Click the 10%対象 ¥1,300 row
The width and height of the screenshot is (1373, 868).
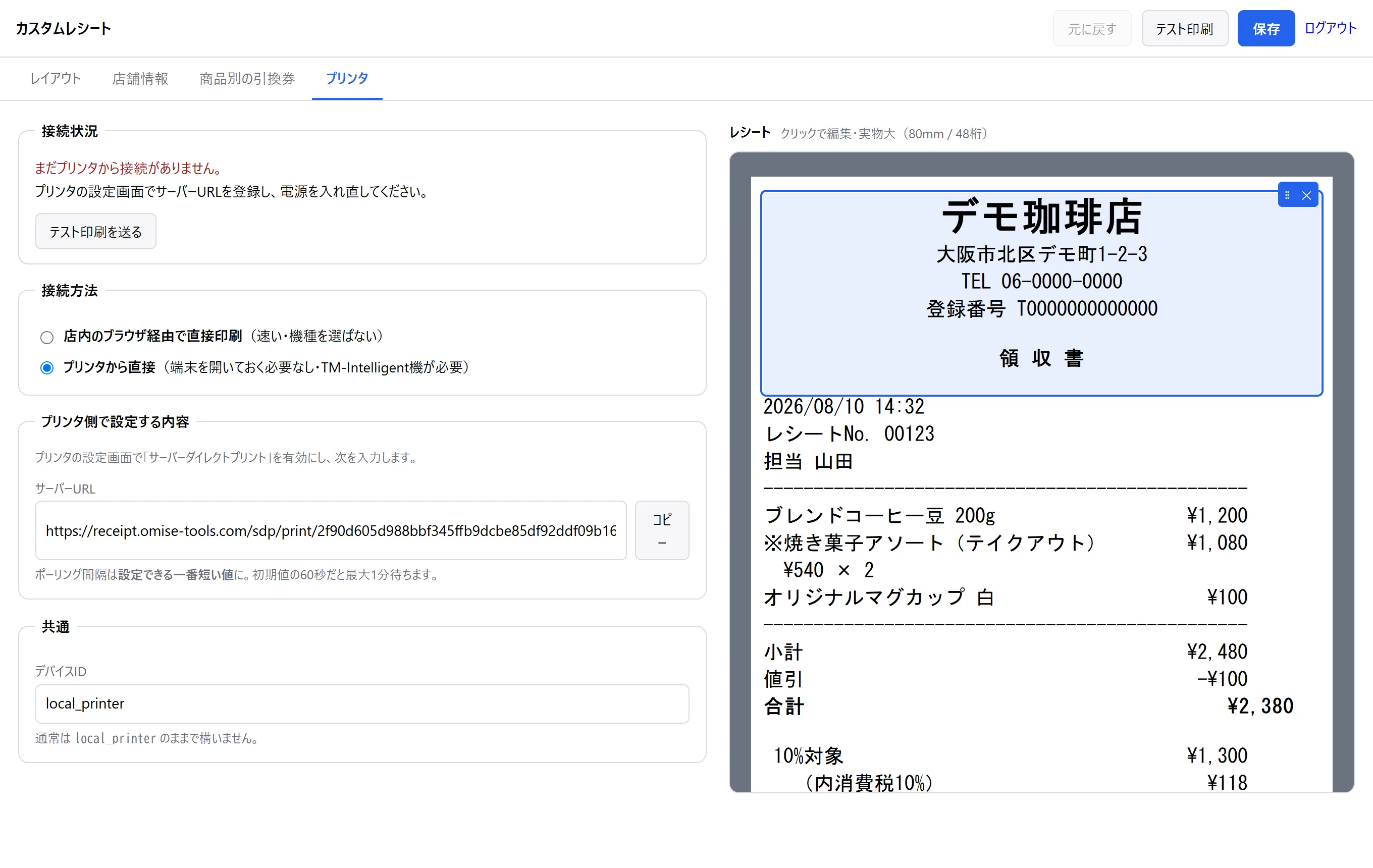click(1011, 756)
